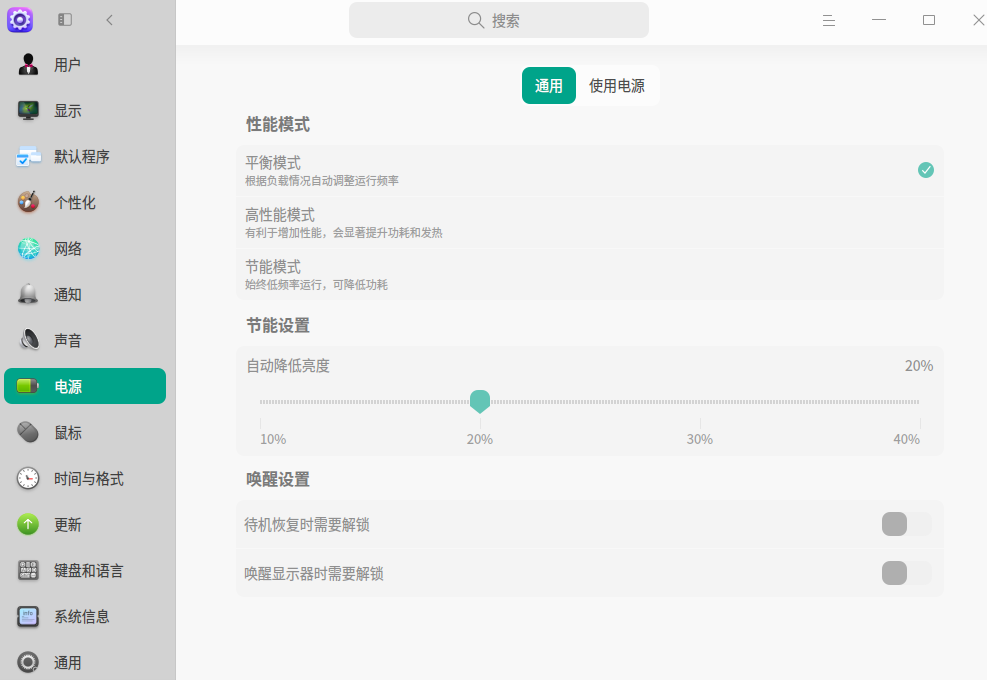Screen dimensions: 987x680
Task: Open the 时间与格式 clock icon
Action: (x=28, y=479)
